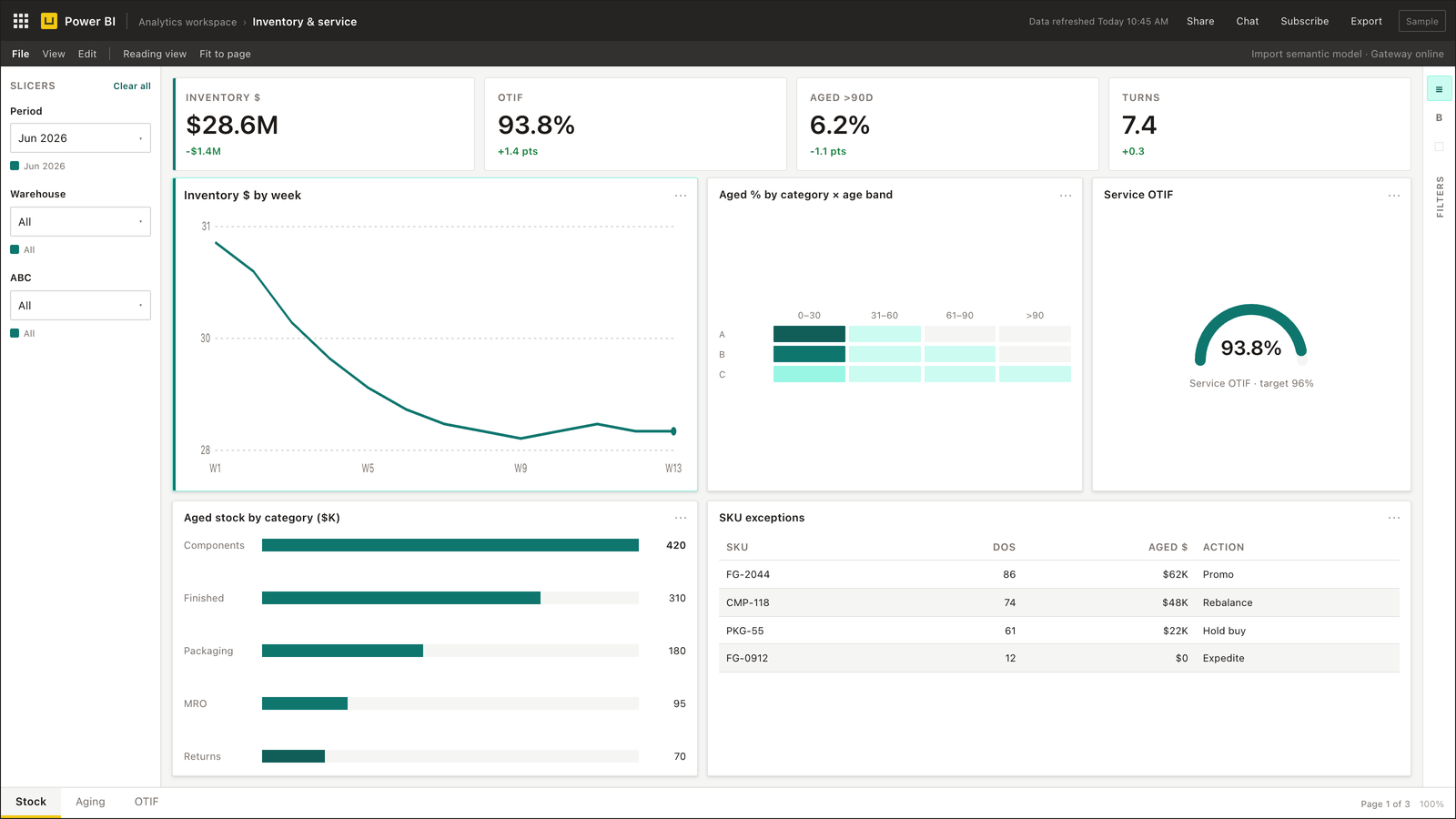This screenshot has width=1456, height=819.
Task: Sort by the ACTION column header
Action: (x=1223, y=547)
